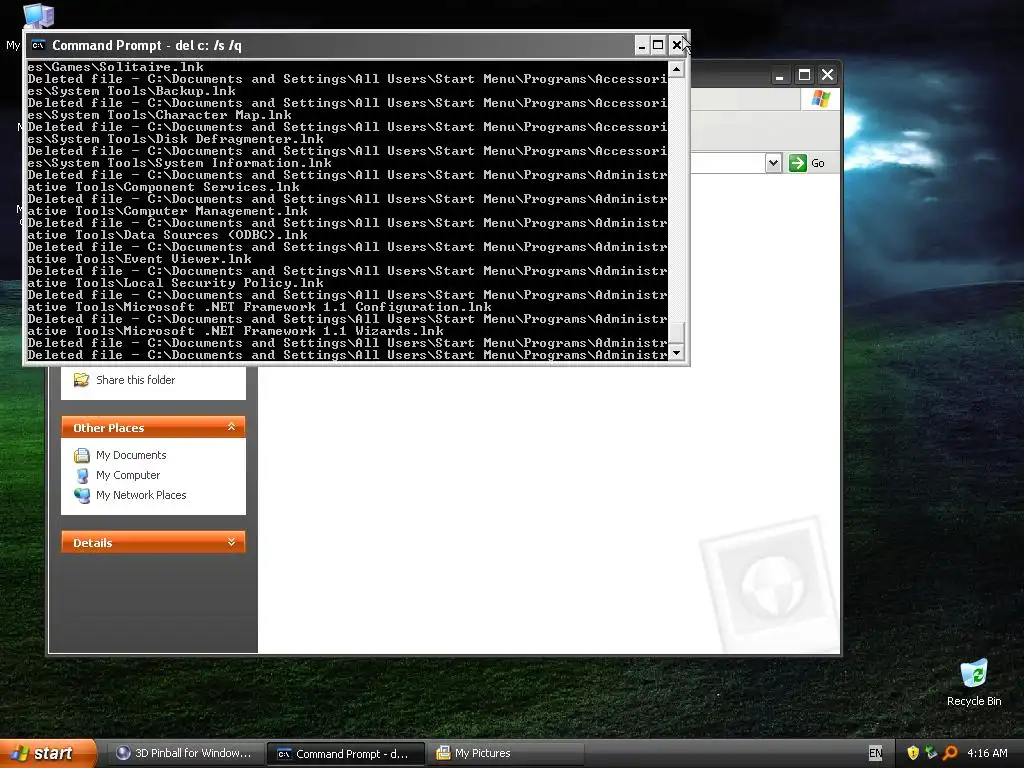The height and width of the screenshot is (768, 1024).
Task: Click the 'ative Tools\Computer Management.lnk' console line
Action: coord(167,211)
